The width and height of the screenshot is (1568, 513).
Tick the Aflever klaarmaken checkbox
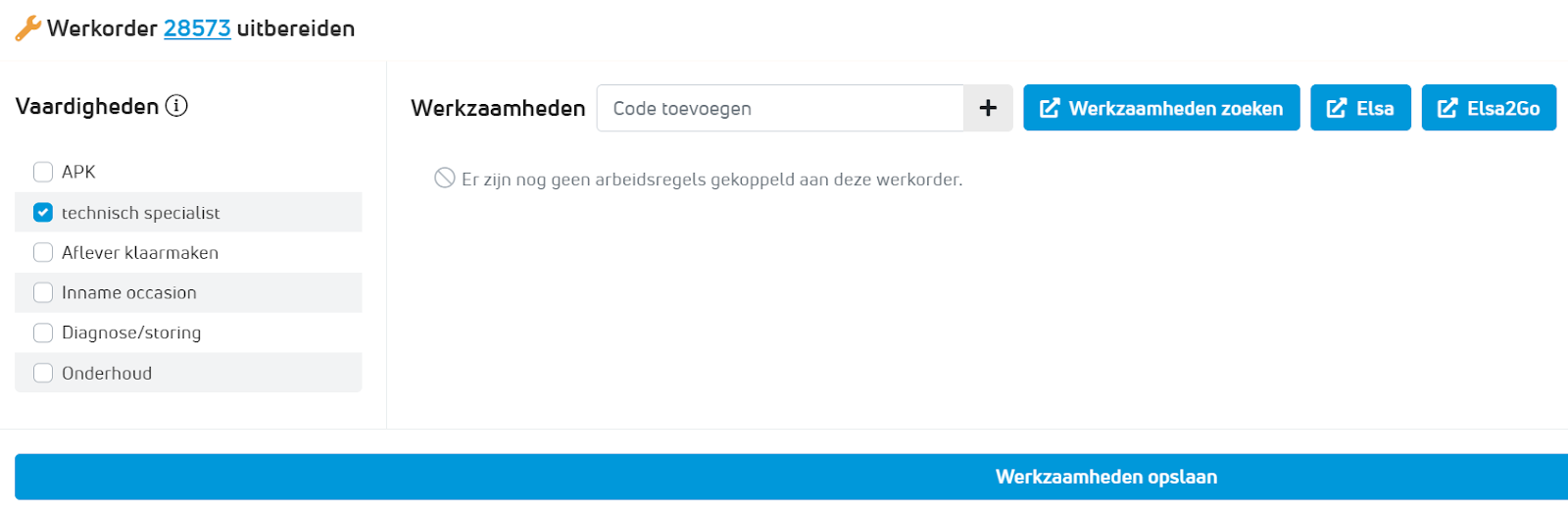point(43,253)
